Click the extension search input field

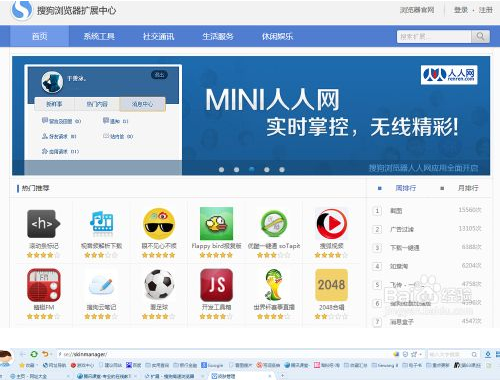(x=434, y=36)
